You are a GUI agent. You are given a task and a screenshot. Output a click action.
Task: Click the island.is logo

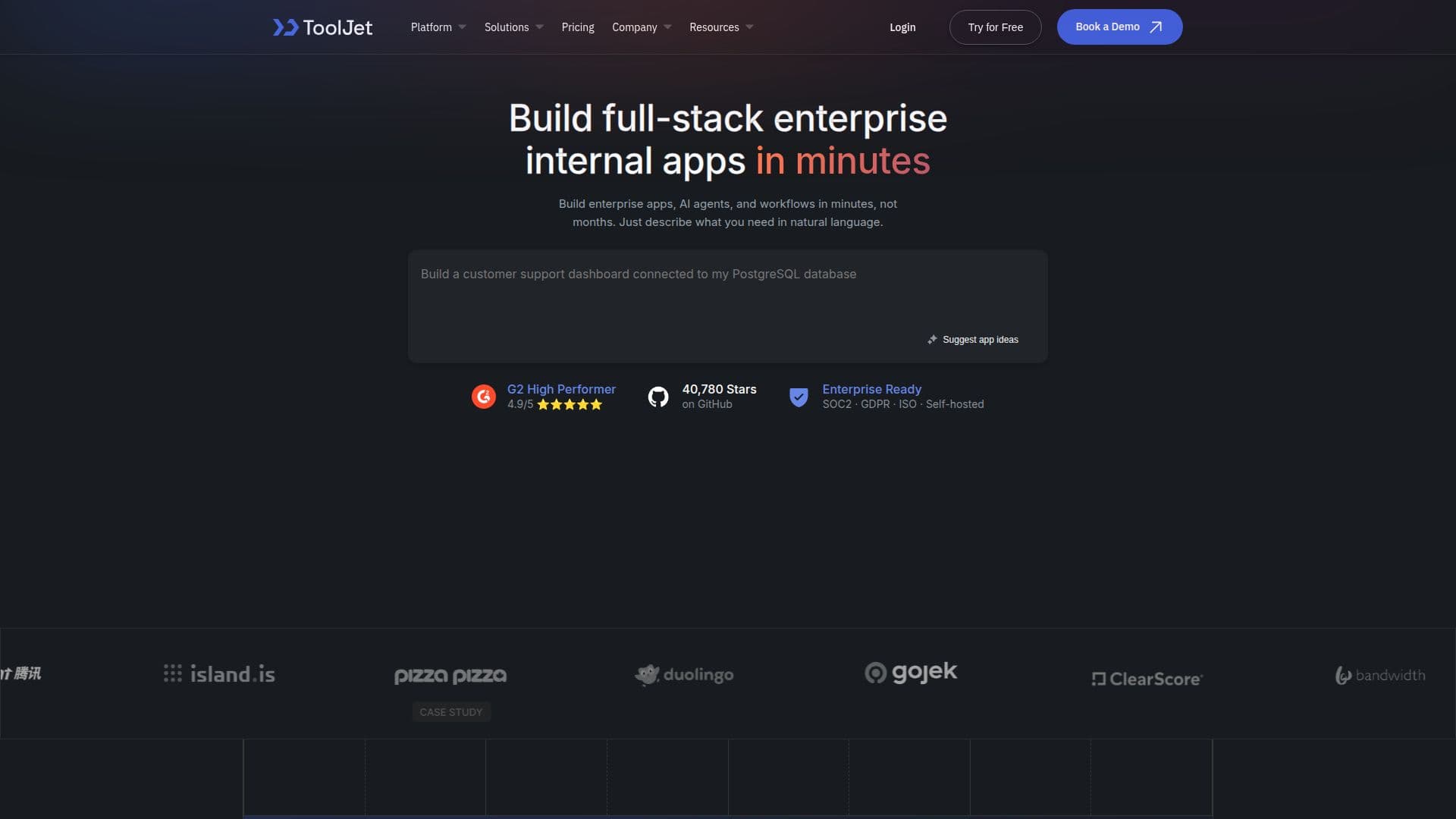click(x=219, y=673)
